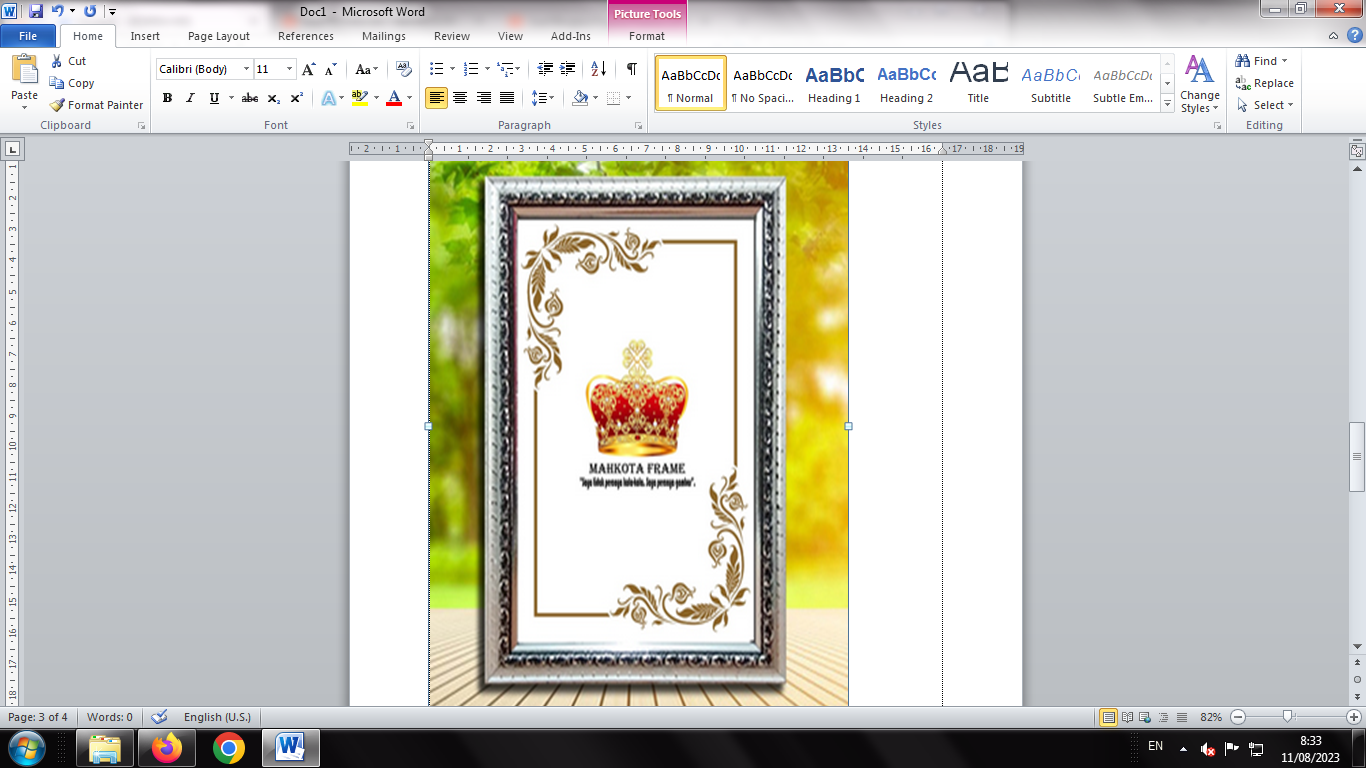Click the Change Styles button
Image resolution: width=1366 pixels, height=768 pixels.
pos(1200,85)
